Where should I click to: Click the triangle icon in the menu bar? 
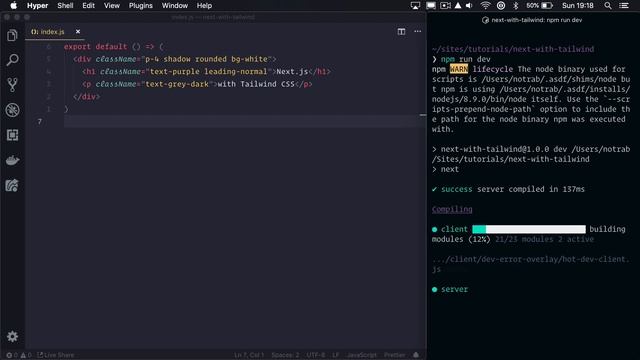click(x=458, y=6)
